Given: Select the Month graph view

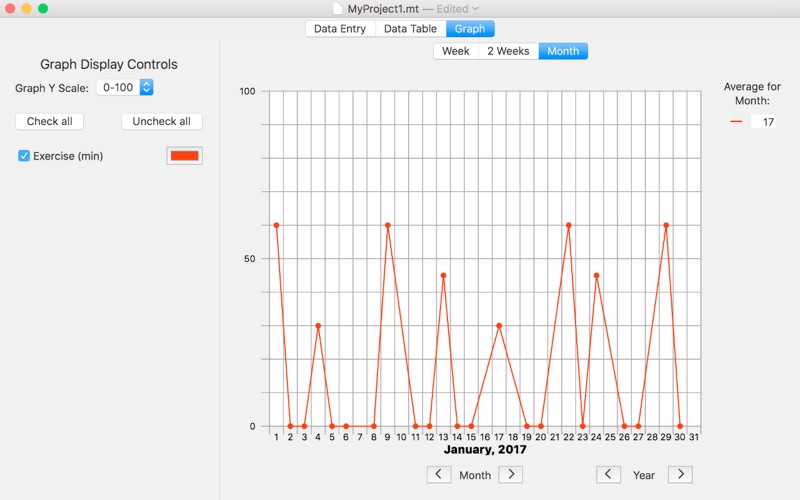Looking at the screenshot, I should [x=563, y=51].
